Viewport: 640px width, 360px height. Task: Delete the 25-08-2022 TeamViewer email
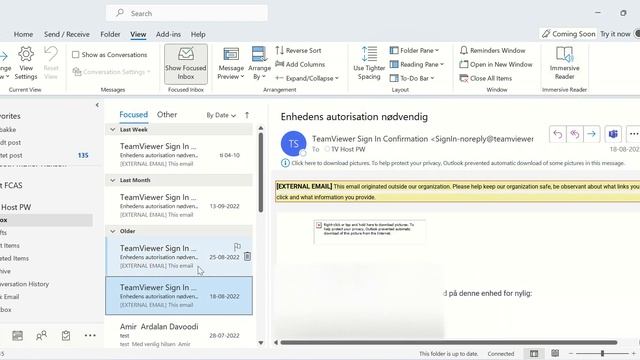pyautogui.click(x=247, y=256)
